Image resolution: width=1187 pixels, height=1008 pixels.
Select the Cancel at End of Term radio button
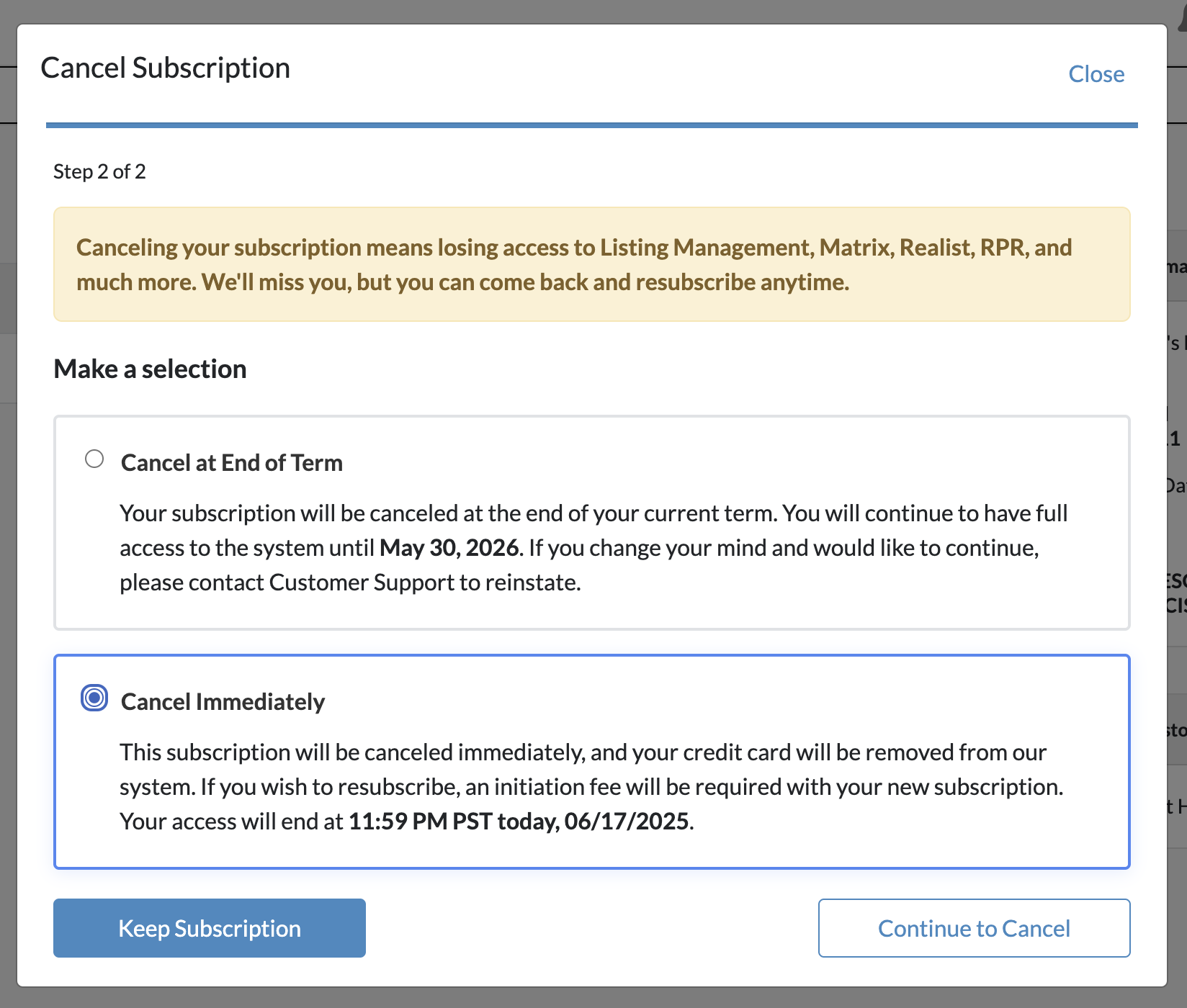tap(94, 459)
